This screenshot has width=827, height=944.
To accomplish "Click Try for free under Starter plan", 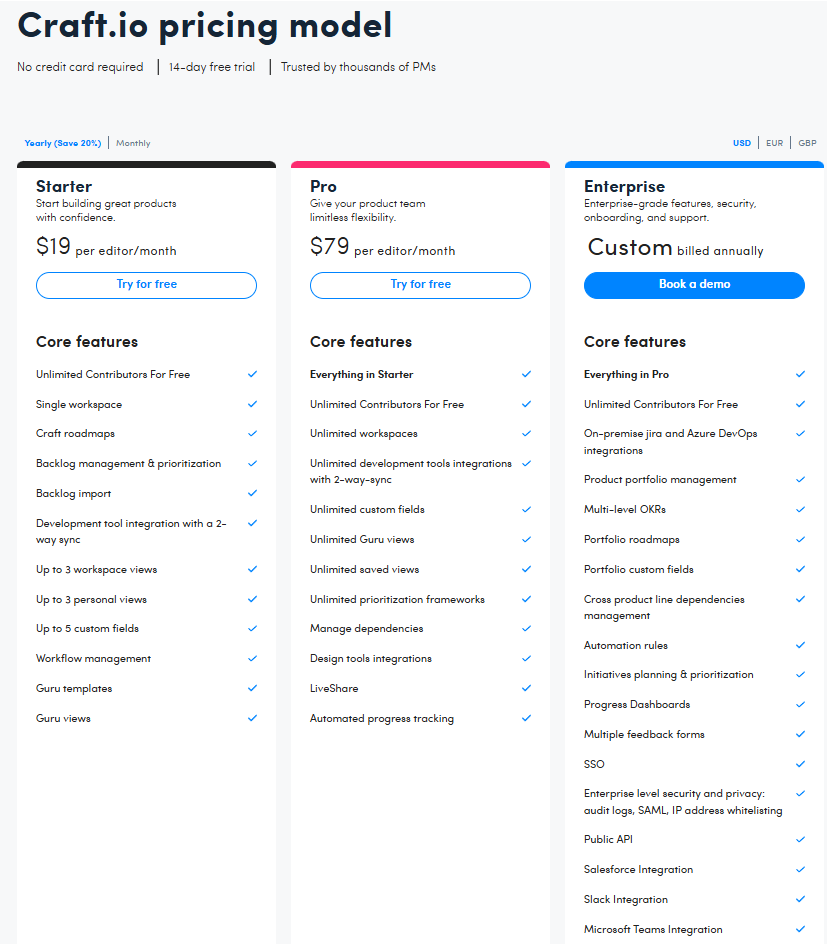I will [x=146, y=285].
